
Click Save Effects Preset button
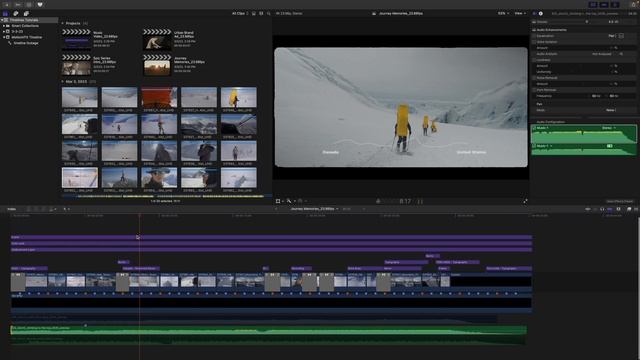click(x=620, y=201)
